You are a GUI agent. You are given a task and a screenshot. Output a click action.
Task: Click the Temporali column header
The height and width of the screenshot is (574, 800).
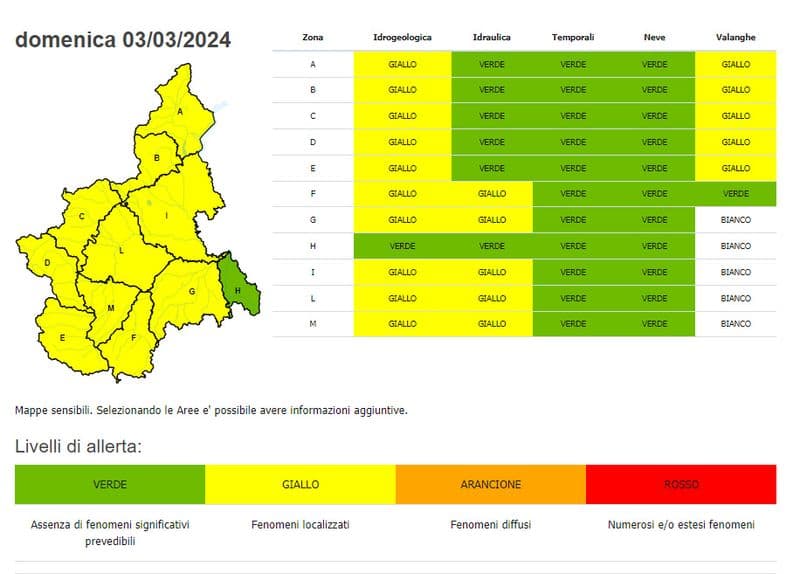[x=573, y=37]
